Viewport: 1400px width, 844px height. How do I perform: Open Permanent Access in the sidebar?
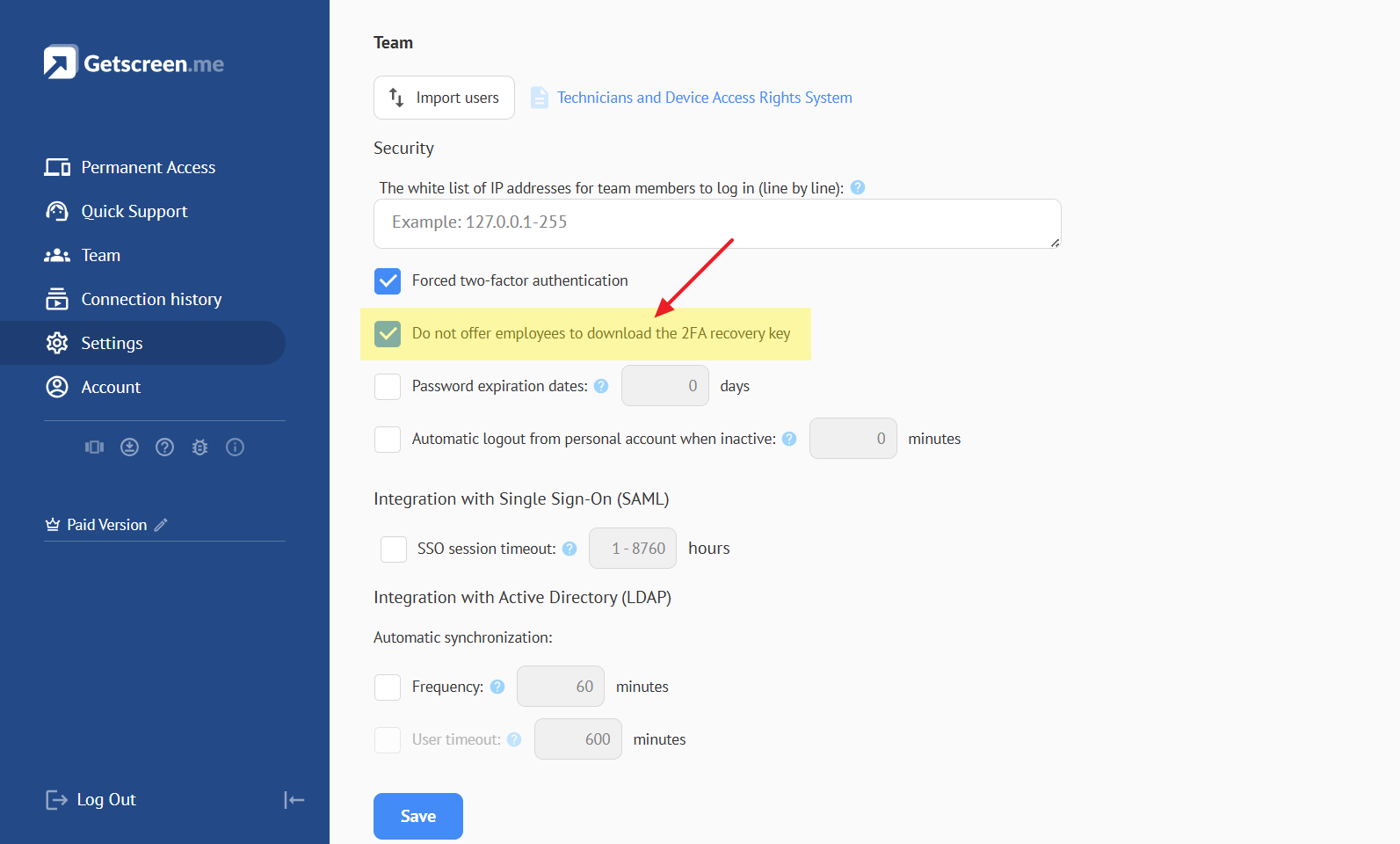point(148,167)
